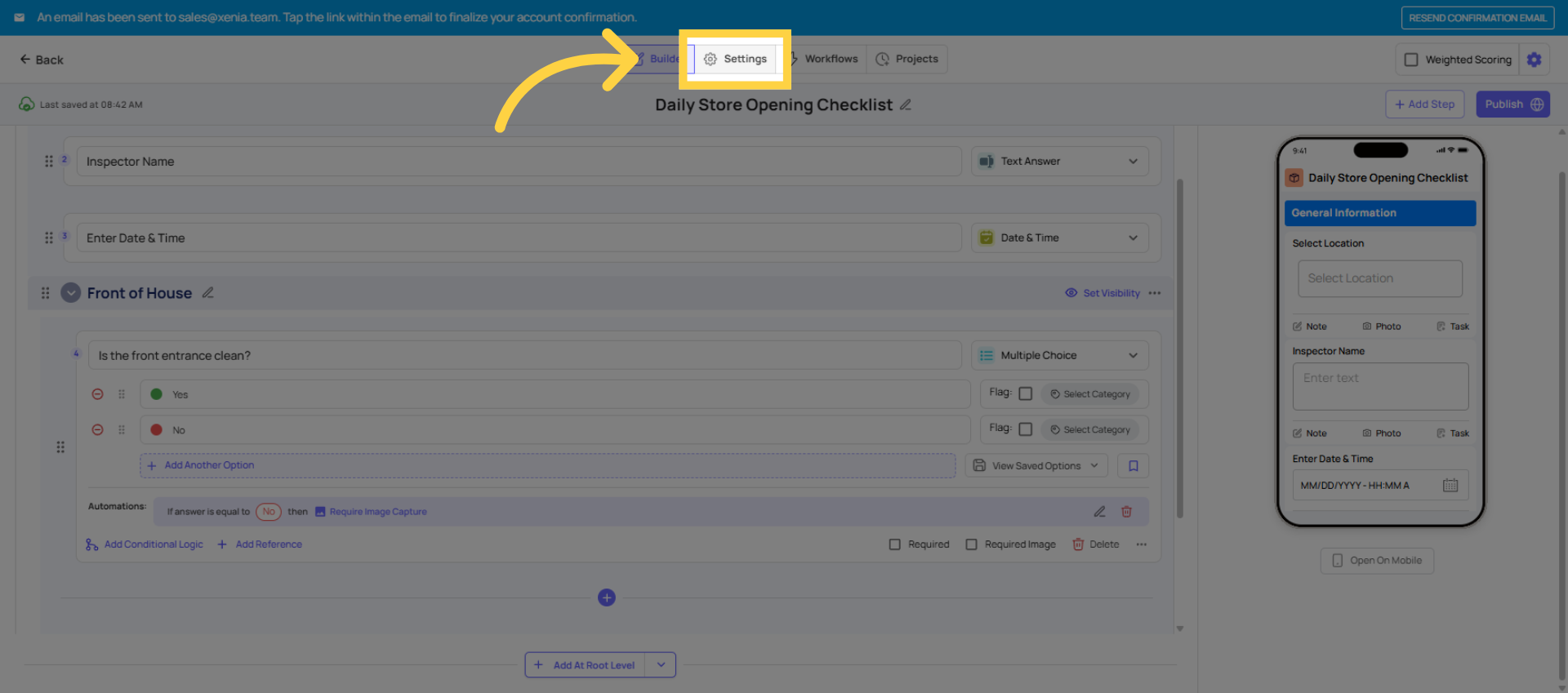
Task: Open View Saved Options dropdown
Action: [x=1037, y=466]
